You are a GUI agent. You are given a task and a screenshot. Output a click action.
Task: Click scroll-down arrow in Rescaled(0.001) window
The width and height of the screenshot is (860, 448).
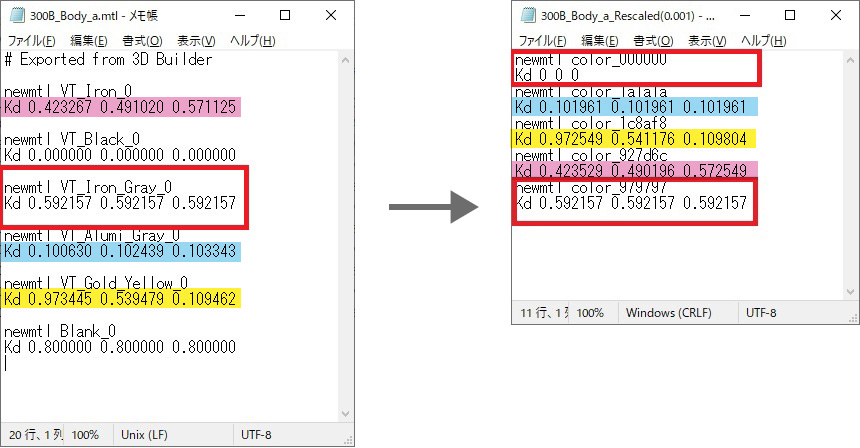pos(851,292)
